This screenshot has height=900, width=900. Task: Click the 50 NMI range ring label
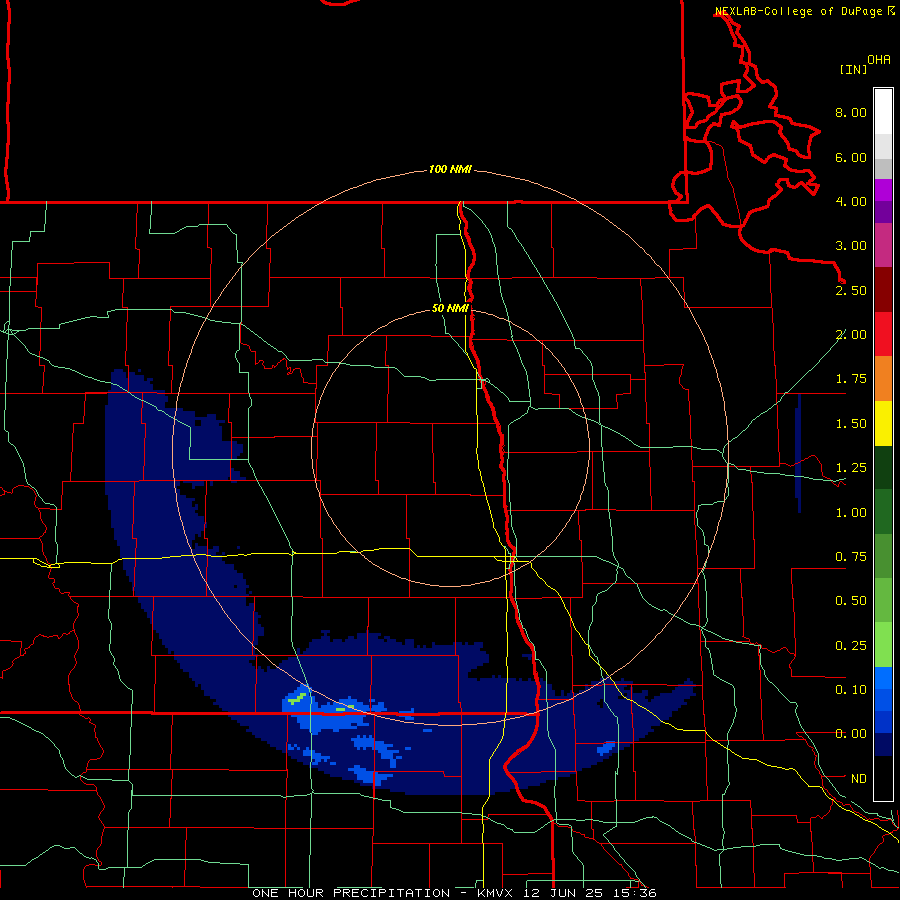click(x=450, y=308)
